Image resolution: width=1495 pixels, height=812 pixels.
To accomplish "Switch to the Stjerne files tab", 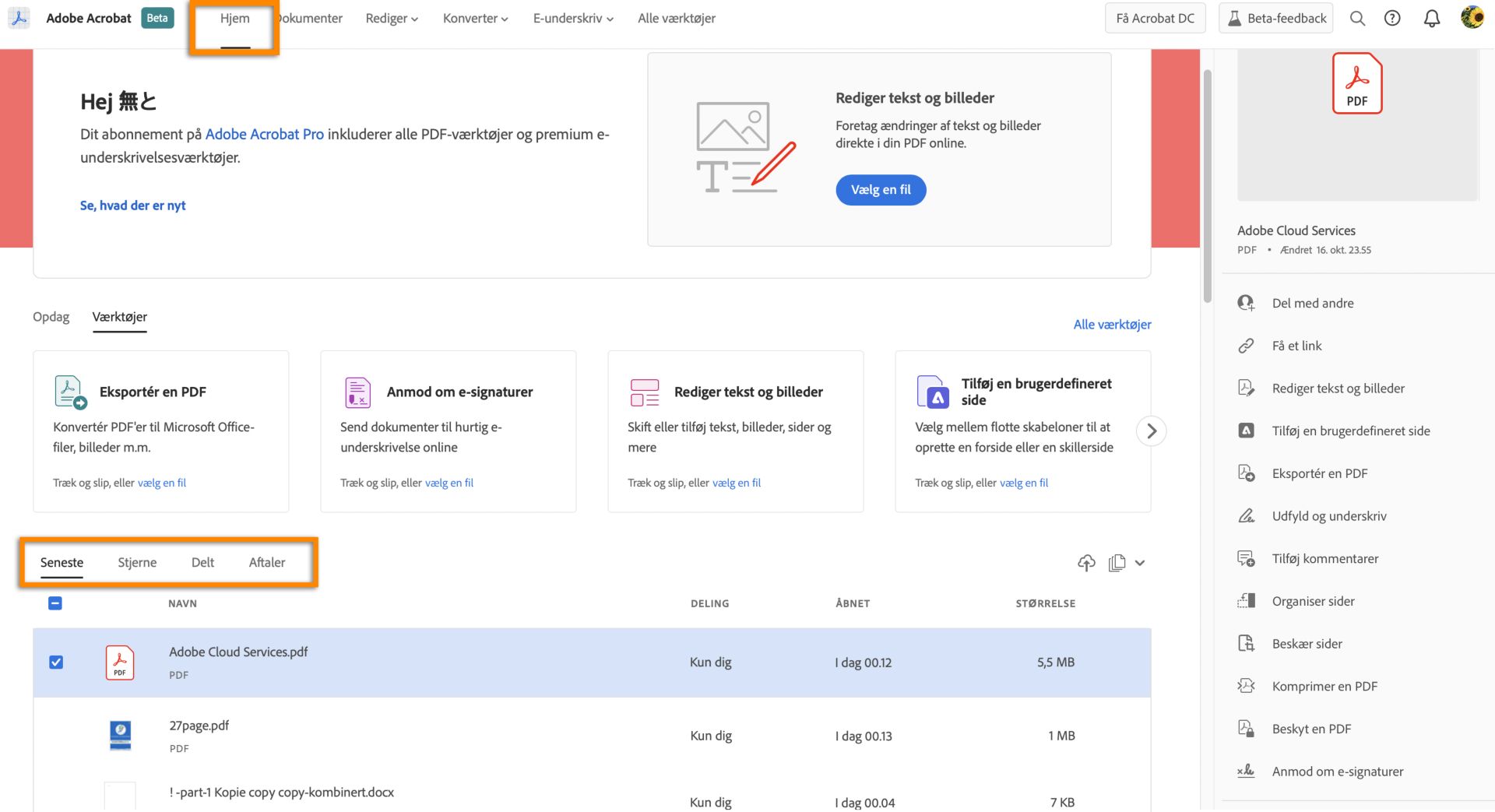I will click(x=137, y=562).
